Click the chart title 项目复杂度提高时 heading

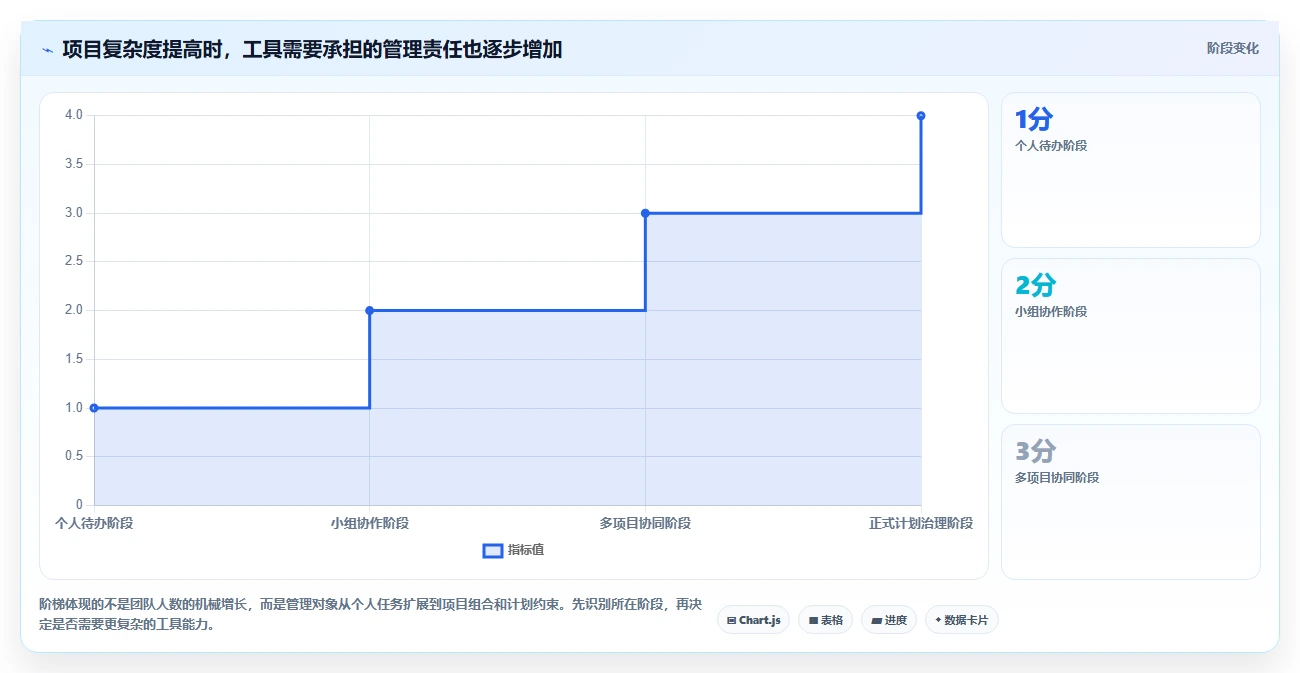[x=312, y=49]
